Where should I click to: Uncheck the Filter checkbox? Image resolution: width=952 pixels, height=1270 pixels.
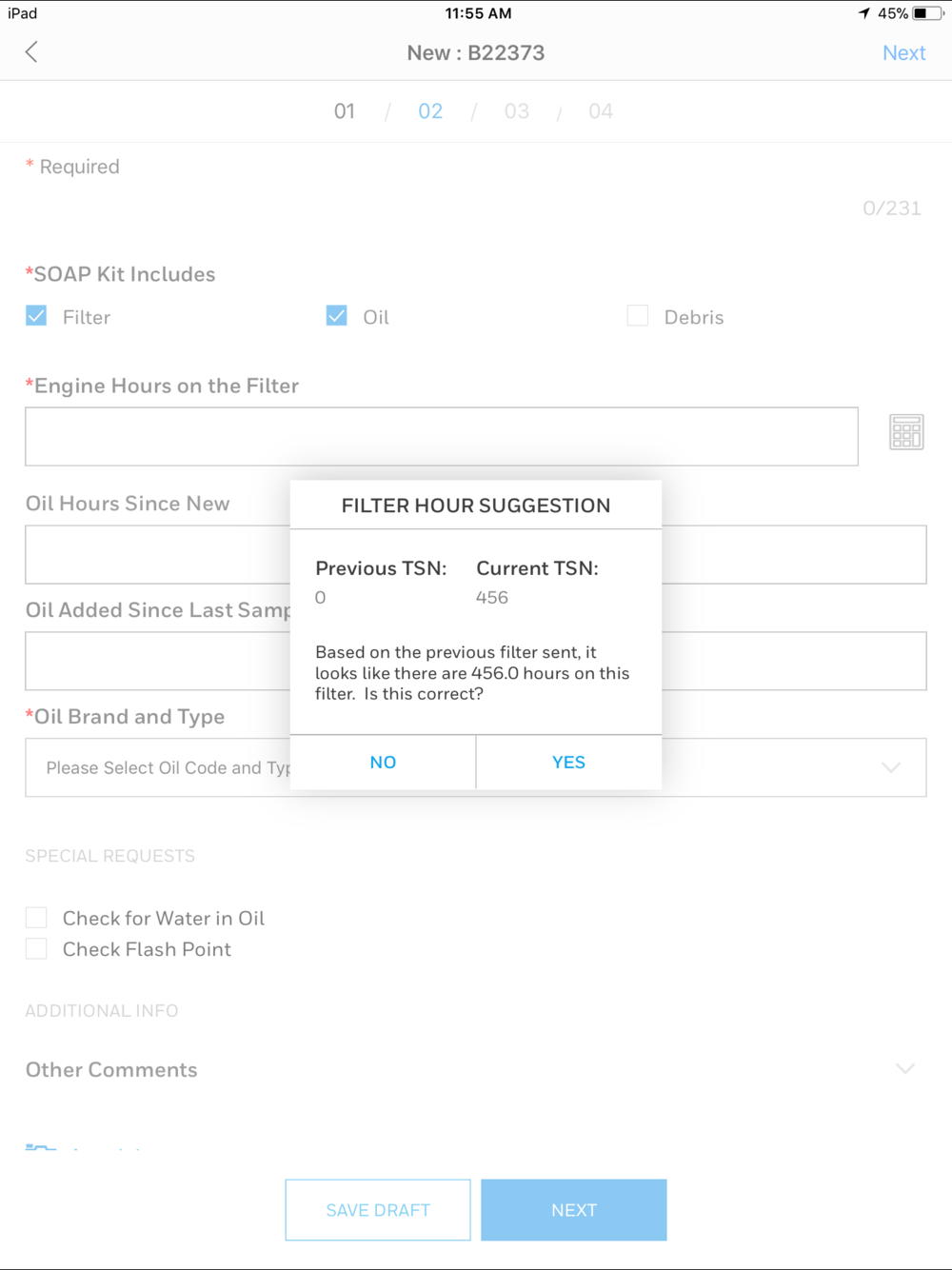click(36, 316)
